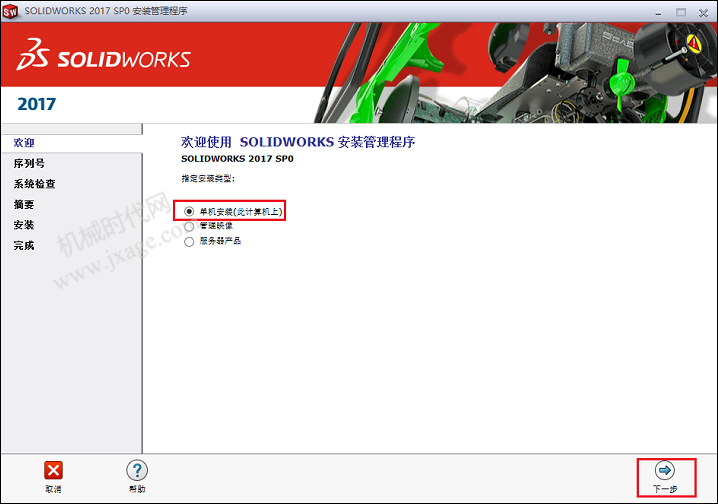Click the 2017 year text in banner
The image size is (718, 504).
click(37, 104)
